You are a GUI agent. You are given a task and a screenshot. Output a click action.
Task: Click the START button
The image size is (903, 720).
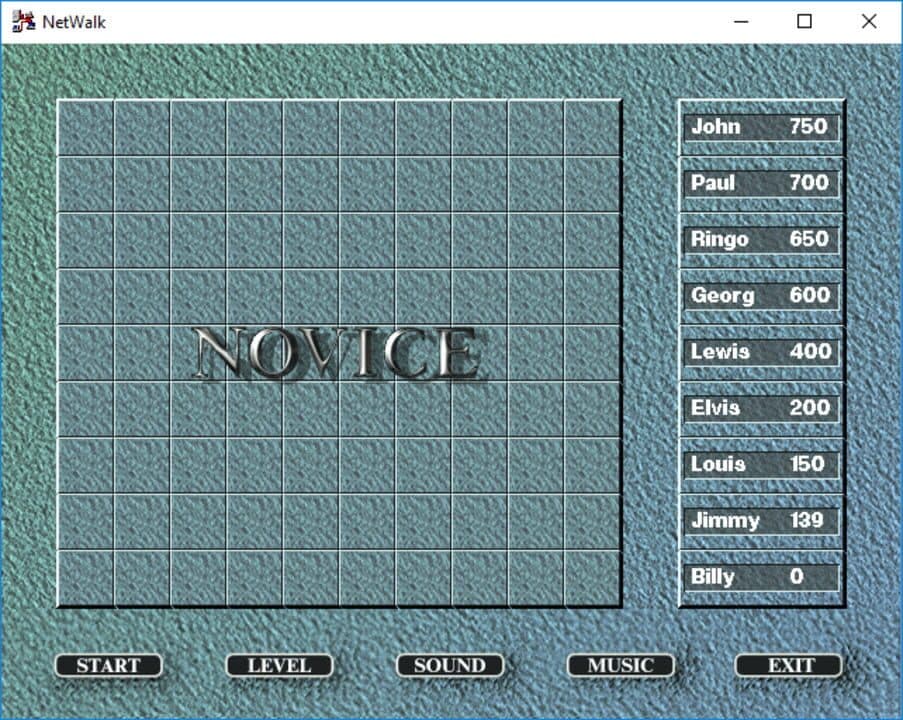(108, 665)
